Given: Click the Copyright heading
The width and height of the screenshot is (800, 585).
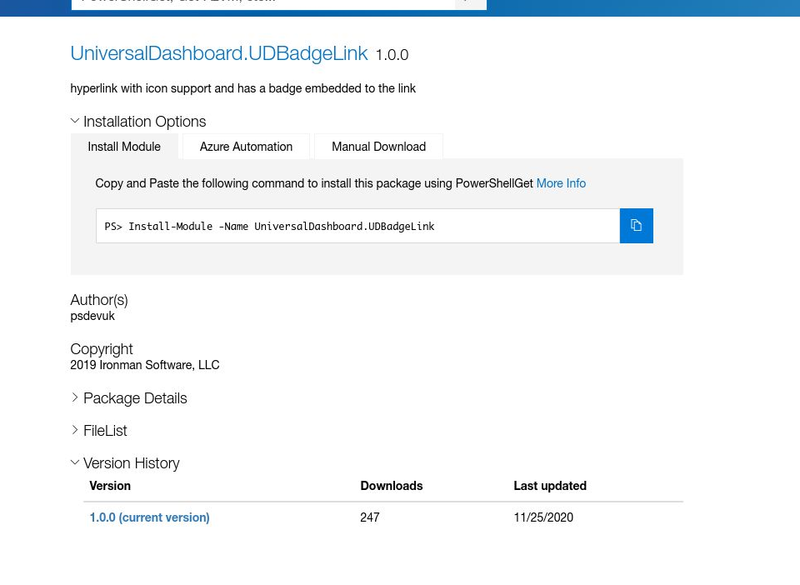Looking at the screenshot, I should click(101, 349).
